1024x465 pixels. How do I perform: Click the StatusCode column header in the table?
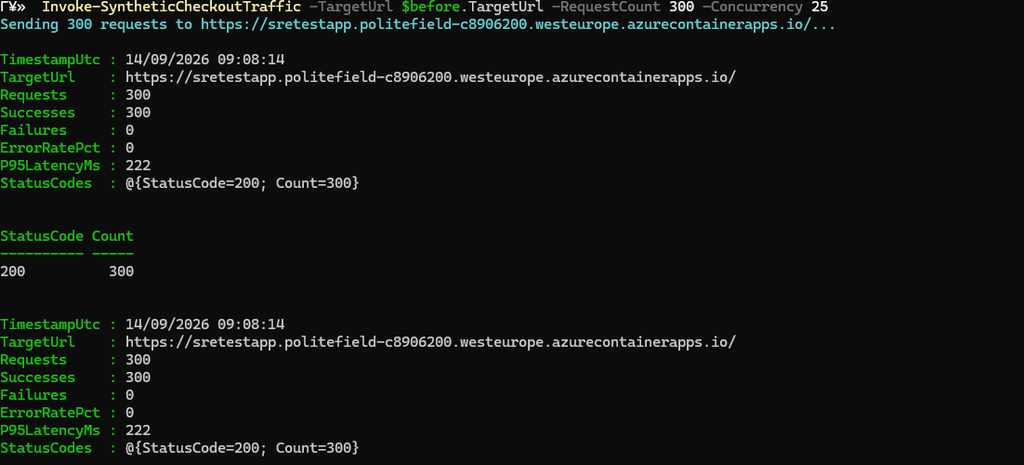(x=42, y=236)
